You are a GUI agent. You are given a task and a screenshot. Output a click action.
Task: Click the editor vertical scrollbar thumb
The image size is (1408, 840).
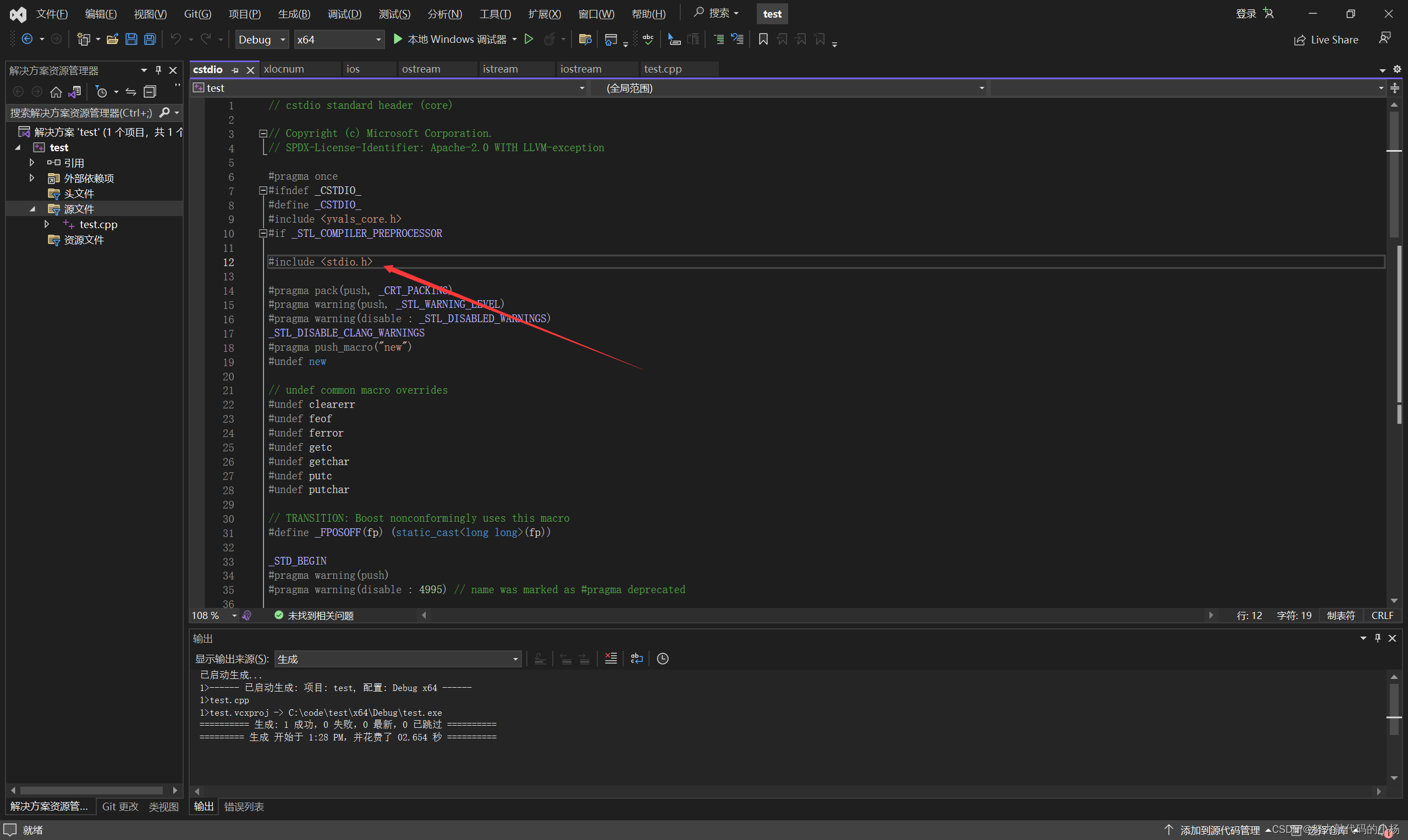coord(1394,175)
